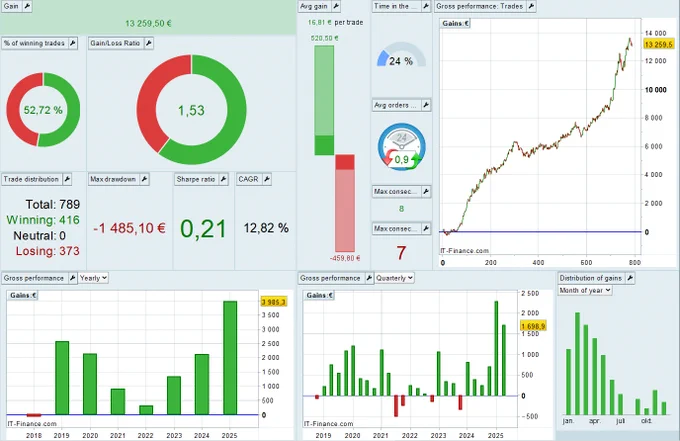Image resolution: width=680 pixels, height=441 pixels.
Task: Click the 520,50 € max gain label
Action: [324, 38]
